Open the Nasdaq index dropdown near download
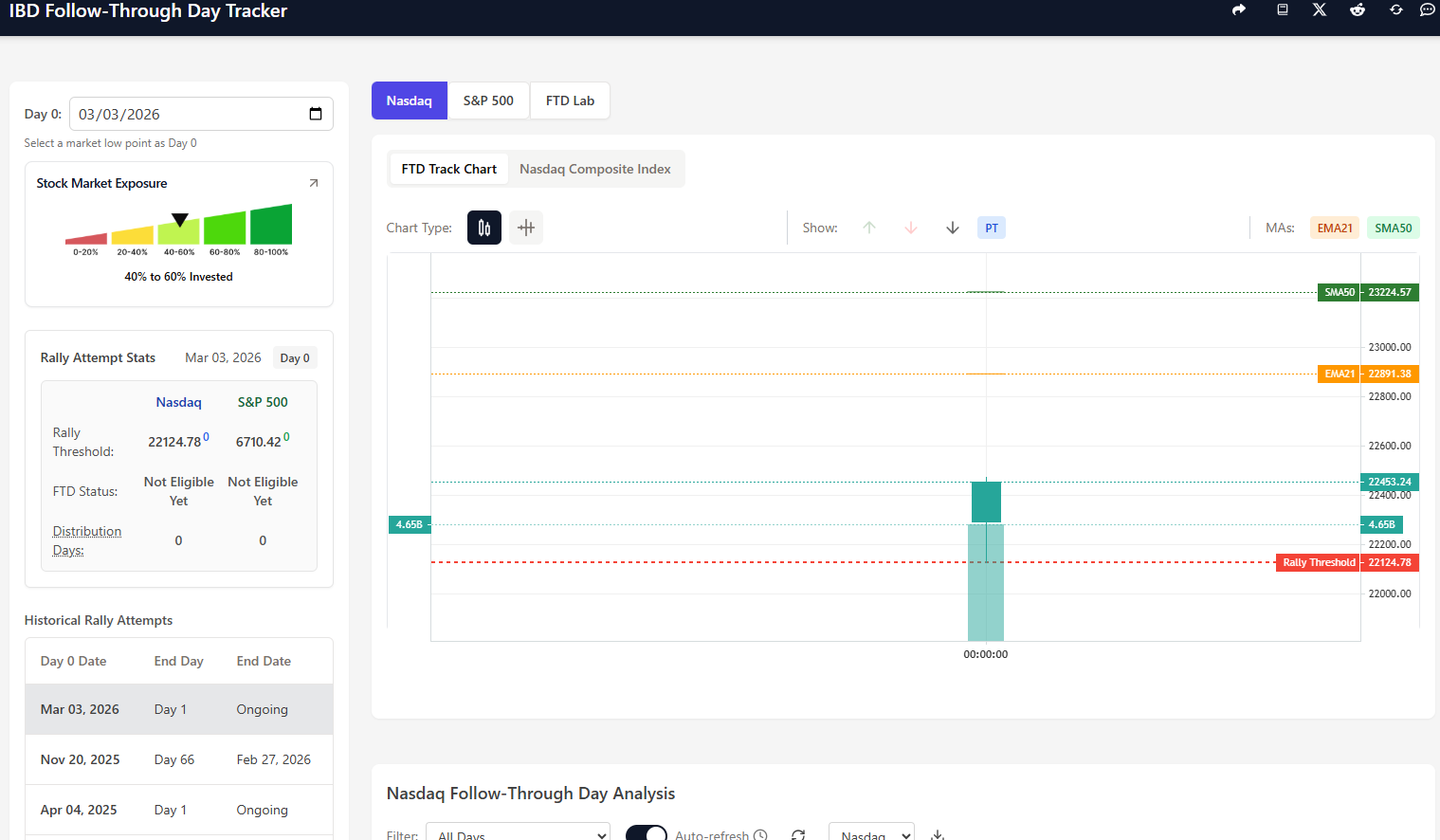 pyautogui.click(x=871, y=833)
